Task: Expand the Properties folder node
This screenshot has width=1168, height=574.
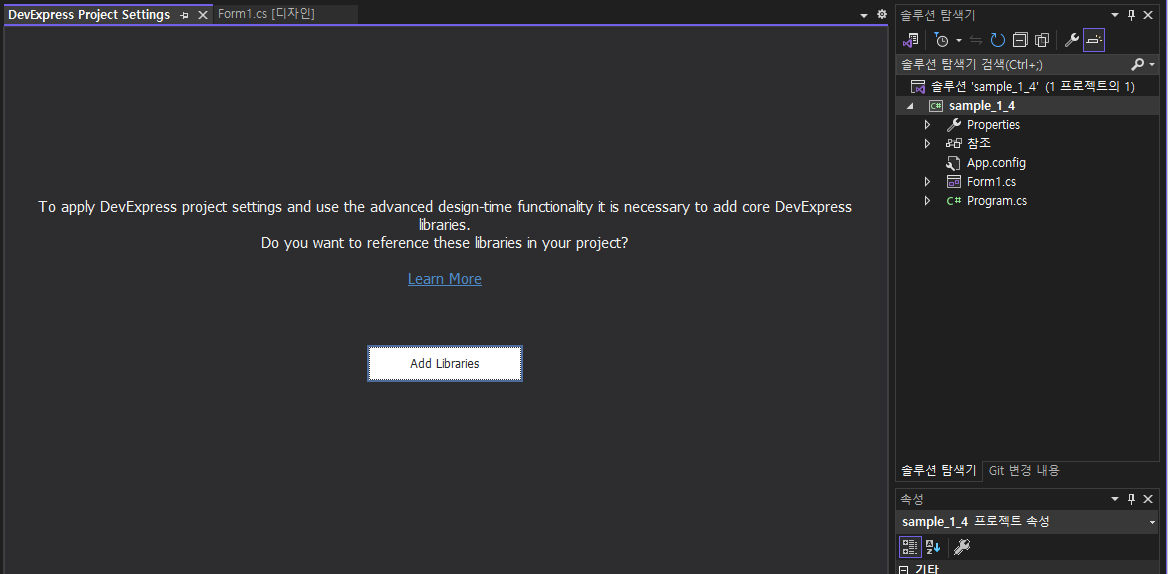Action: (x=927, y=124)
